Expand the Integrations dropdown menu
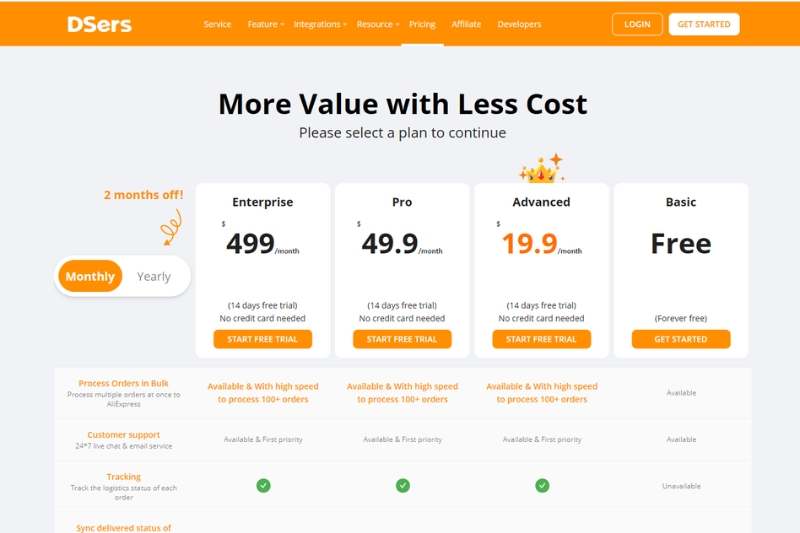 320,24
